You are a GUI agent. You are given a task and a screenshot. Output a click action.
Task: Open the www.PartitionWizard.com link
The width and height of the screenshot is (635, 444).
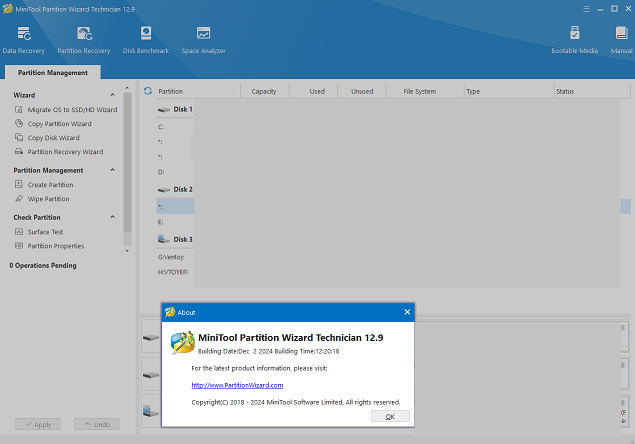tap(237, 385)
